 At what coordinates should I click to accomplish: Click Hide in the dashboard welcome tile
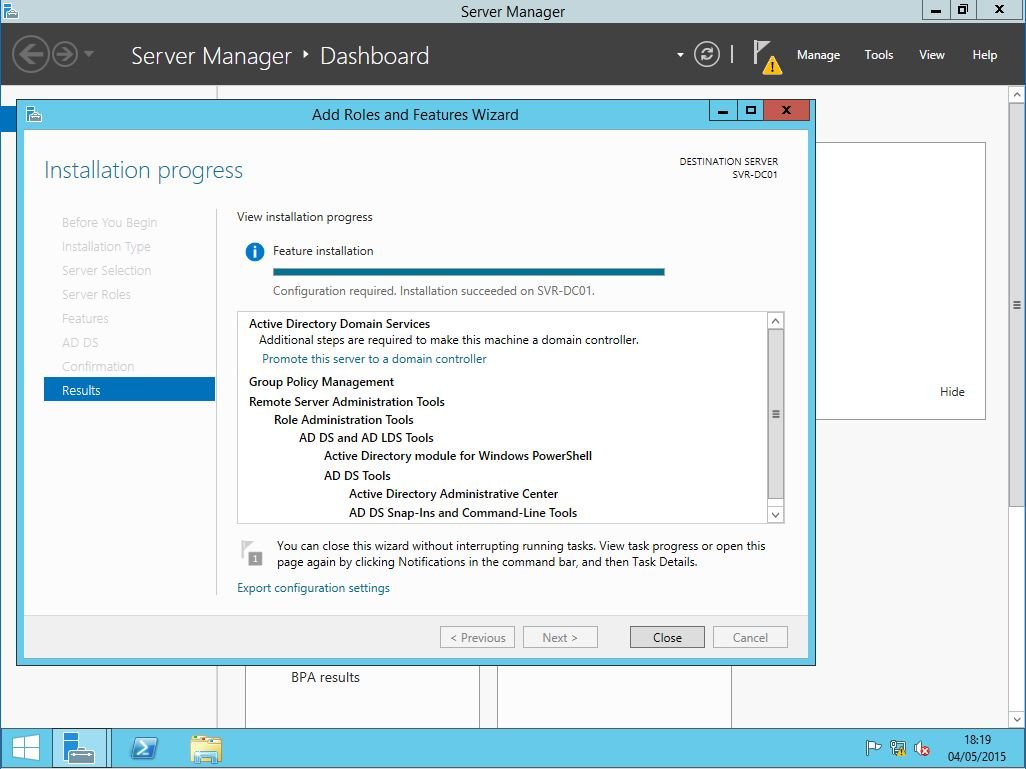[952, 392]
